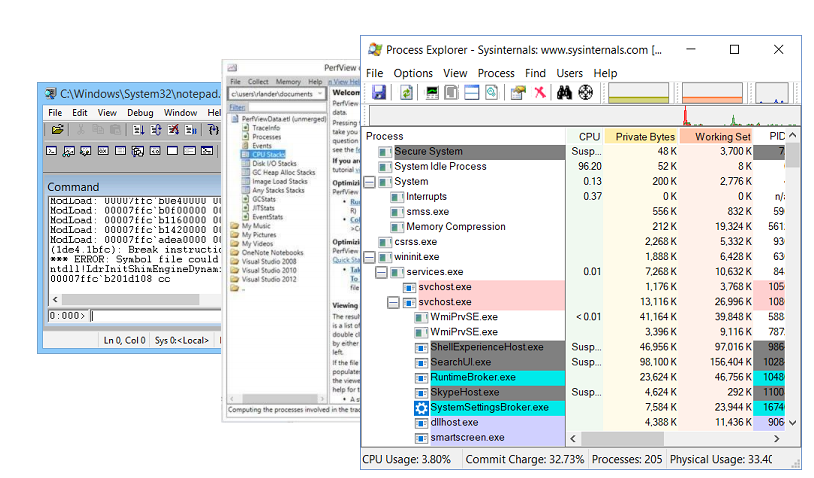This screenshot has height=478, width=814.
Task: Collapse the svchost.exe node with 13,116 K
Action: (393, 303)
